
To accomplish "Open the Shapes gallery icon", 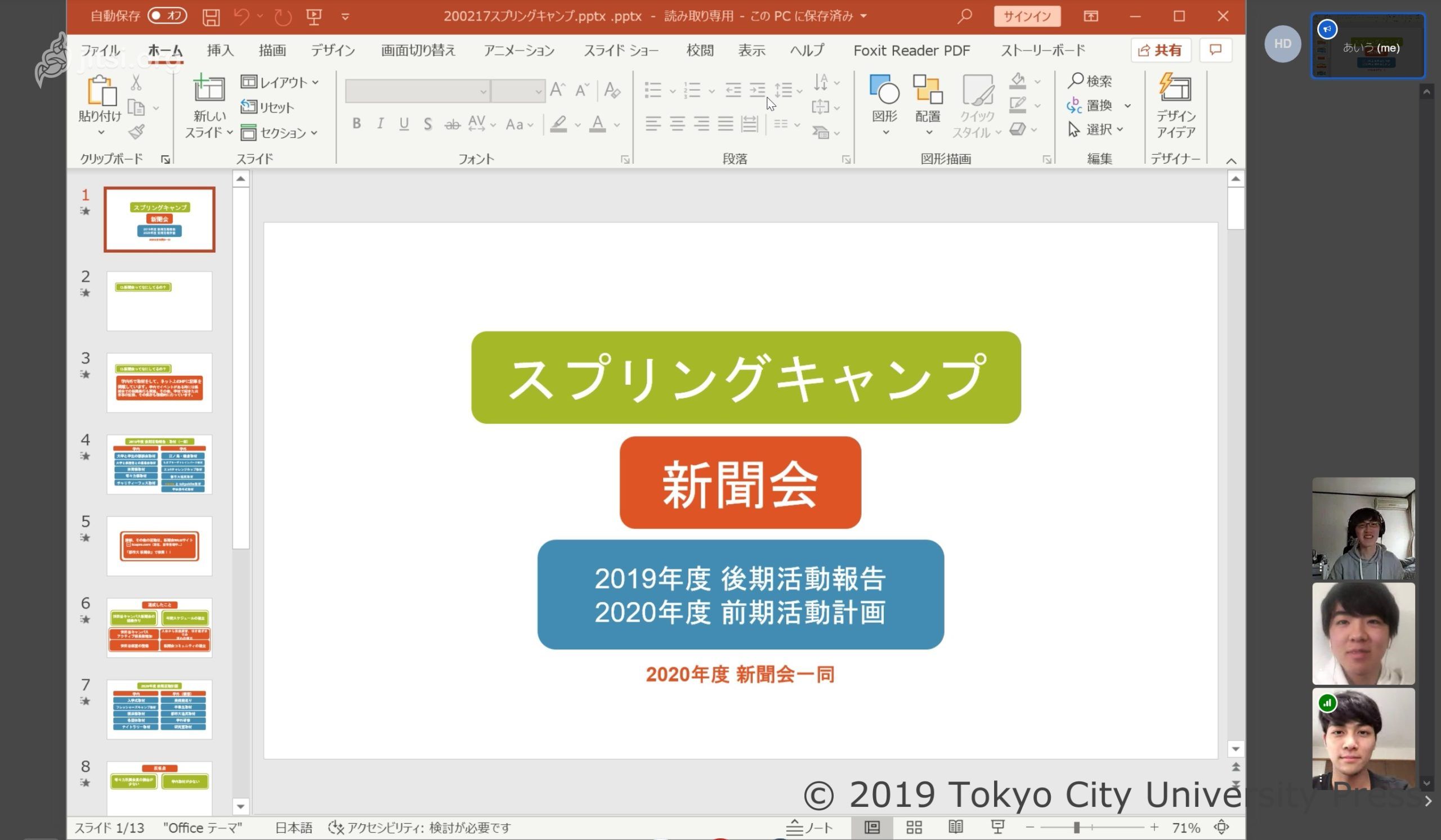I will pos(884,89).
